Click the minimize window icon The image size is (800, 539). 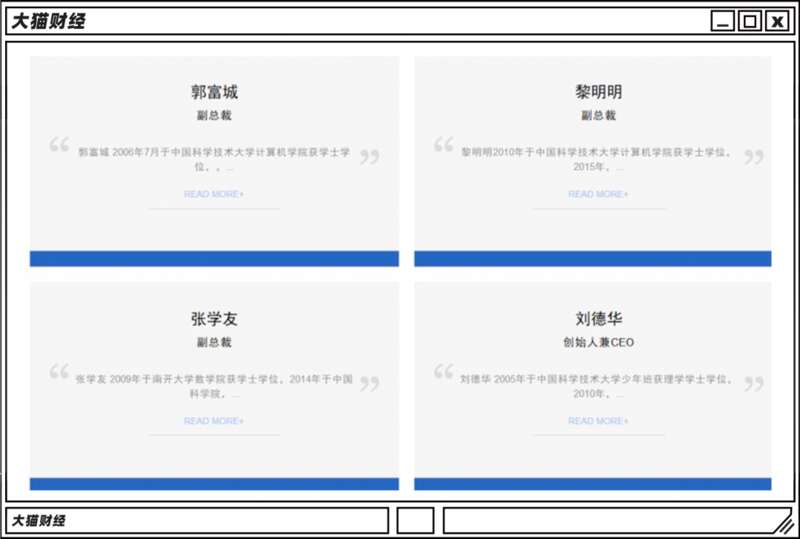[x=722, y=21]
